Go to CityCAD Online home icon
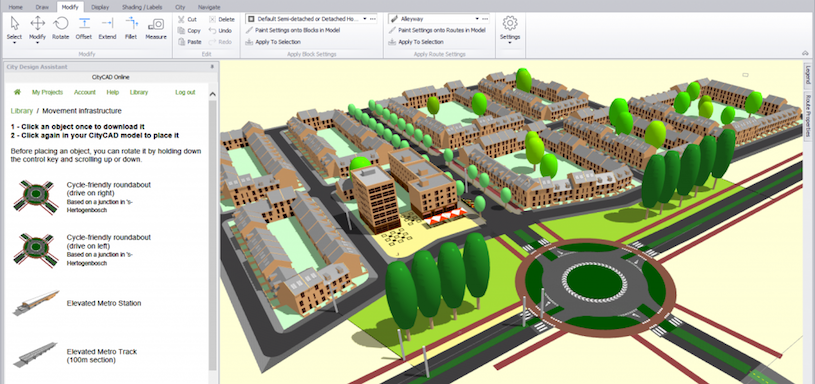This screenshot has height=384, width=815. click(x=17, y=92)
